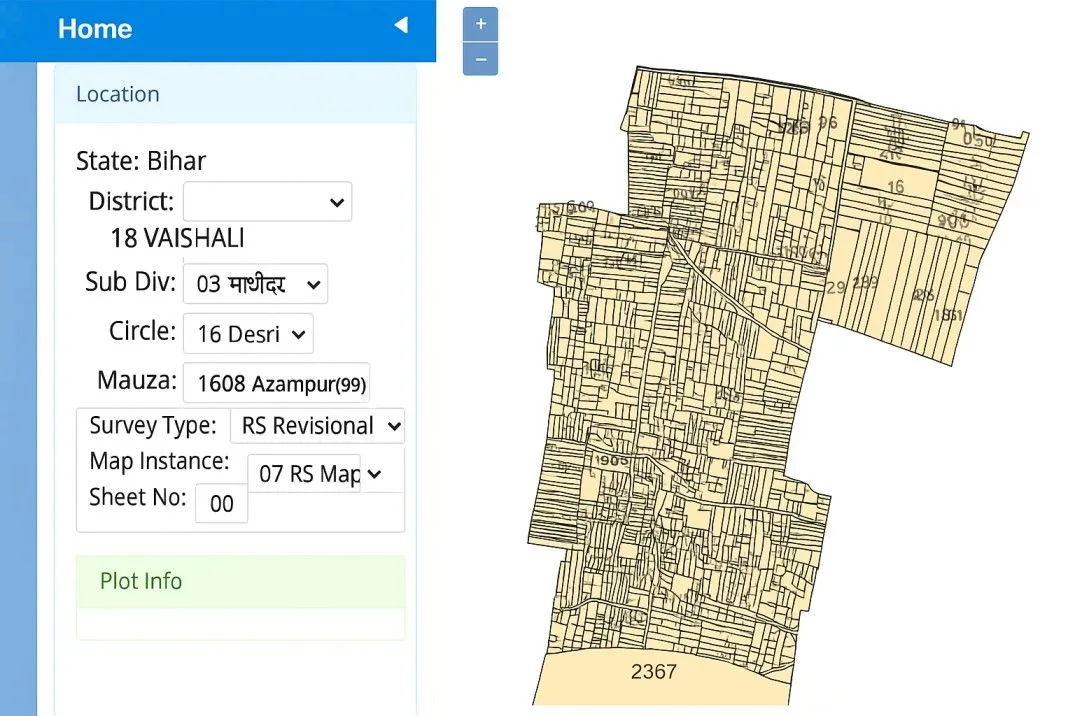The height and width of the screenshot is (716, 1075).
Task: Click the 18 VAISHALI district text
Action: click(177, 239)
